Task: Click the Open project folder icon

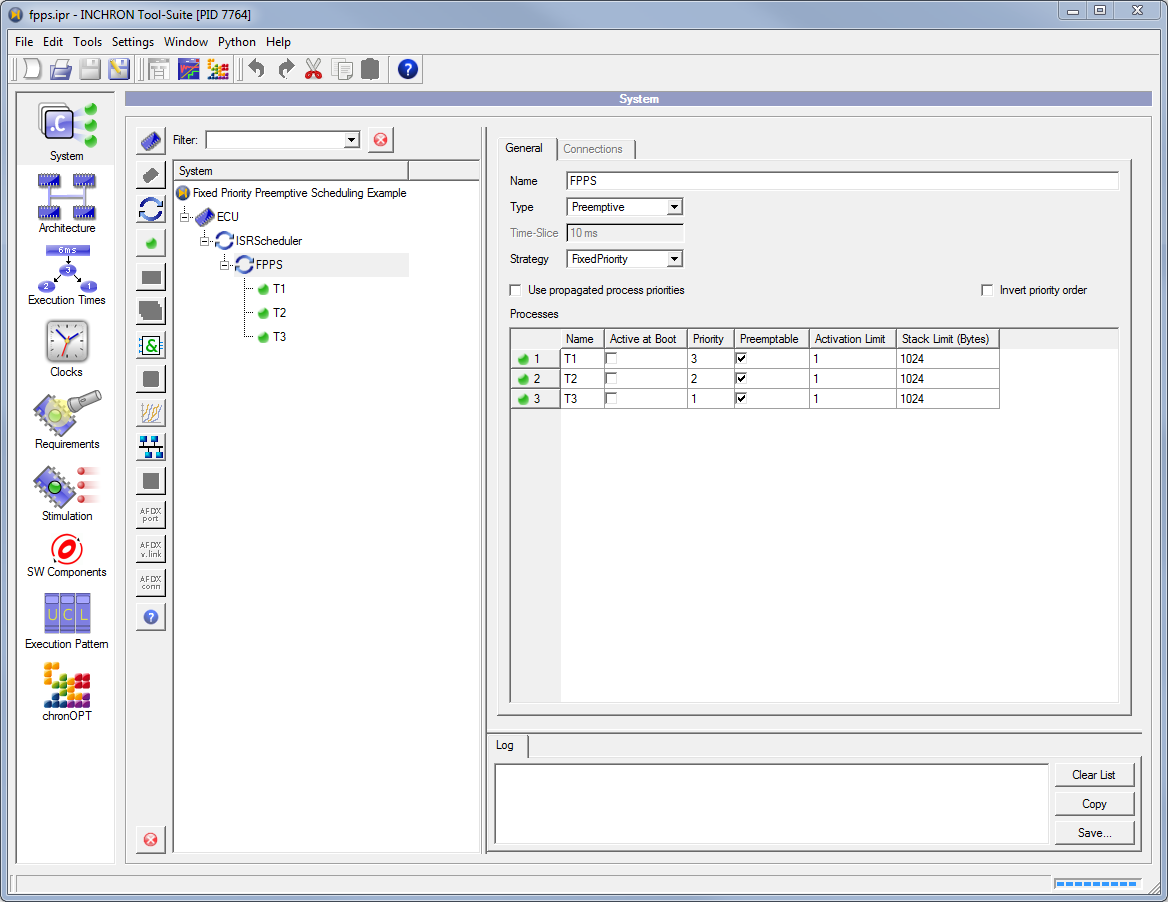Action: (x=60, y=69)
